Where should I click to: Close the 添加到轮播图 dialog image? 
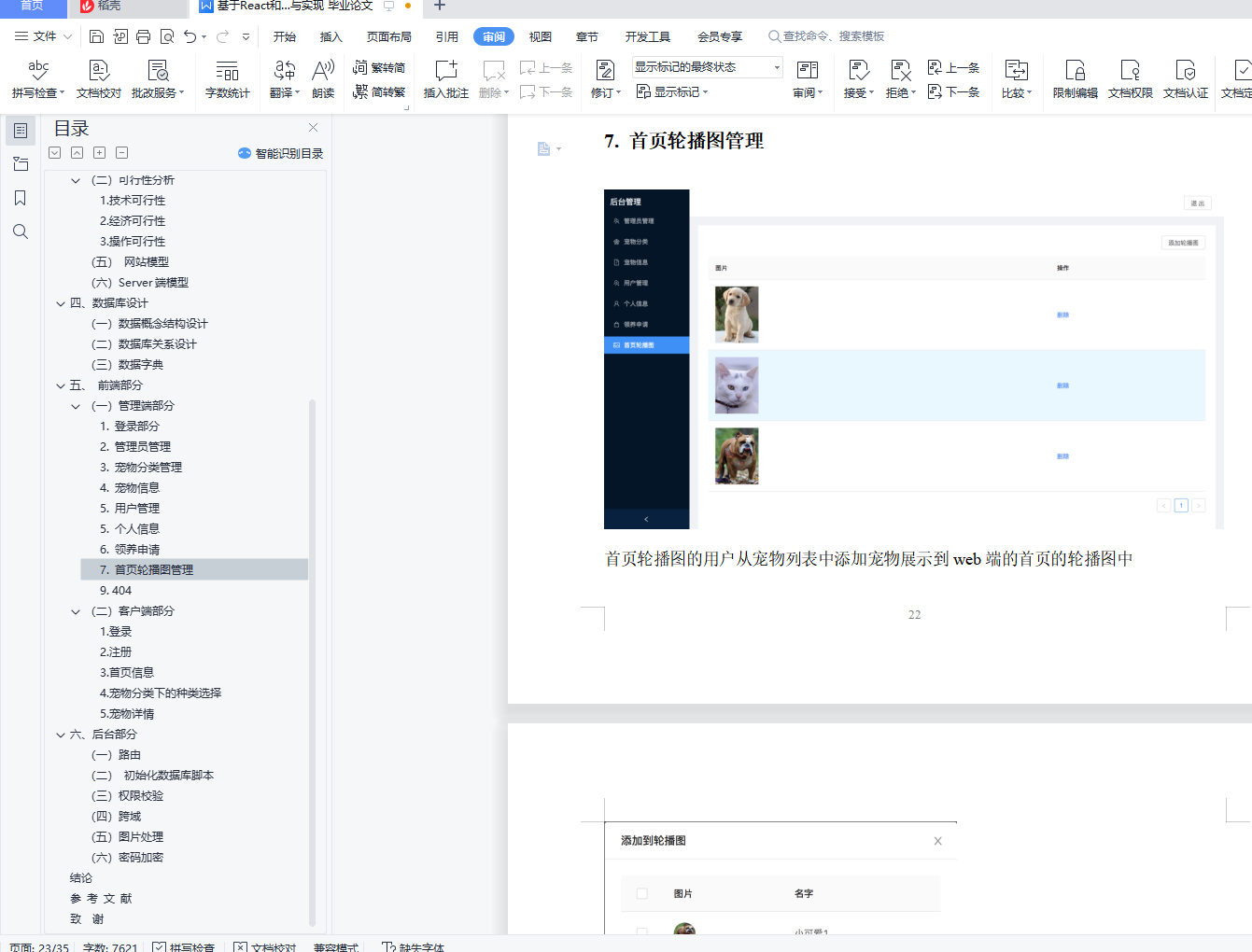(937, 841)
